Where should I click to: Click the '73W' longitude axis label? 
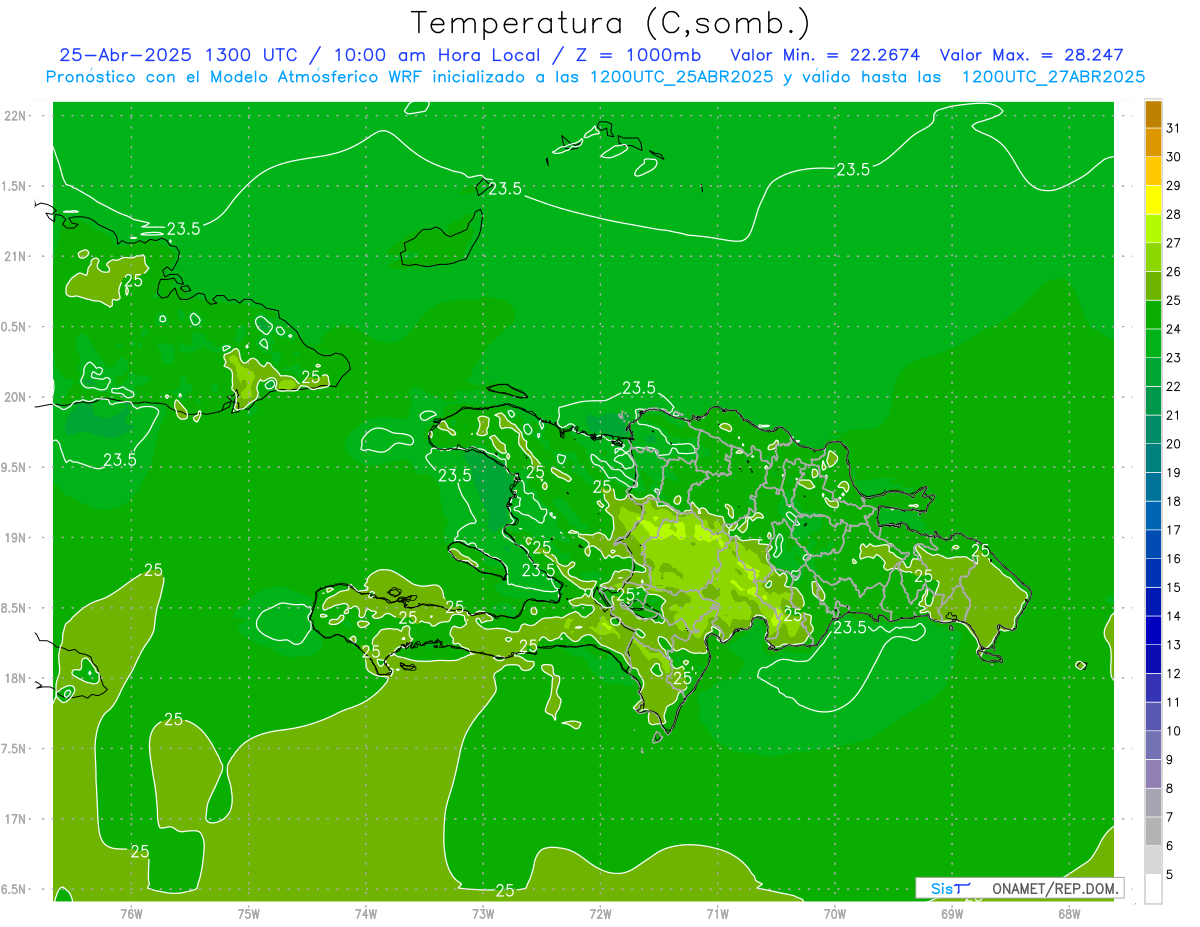pyautogui.click(x=483, y=912)
